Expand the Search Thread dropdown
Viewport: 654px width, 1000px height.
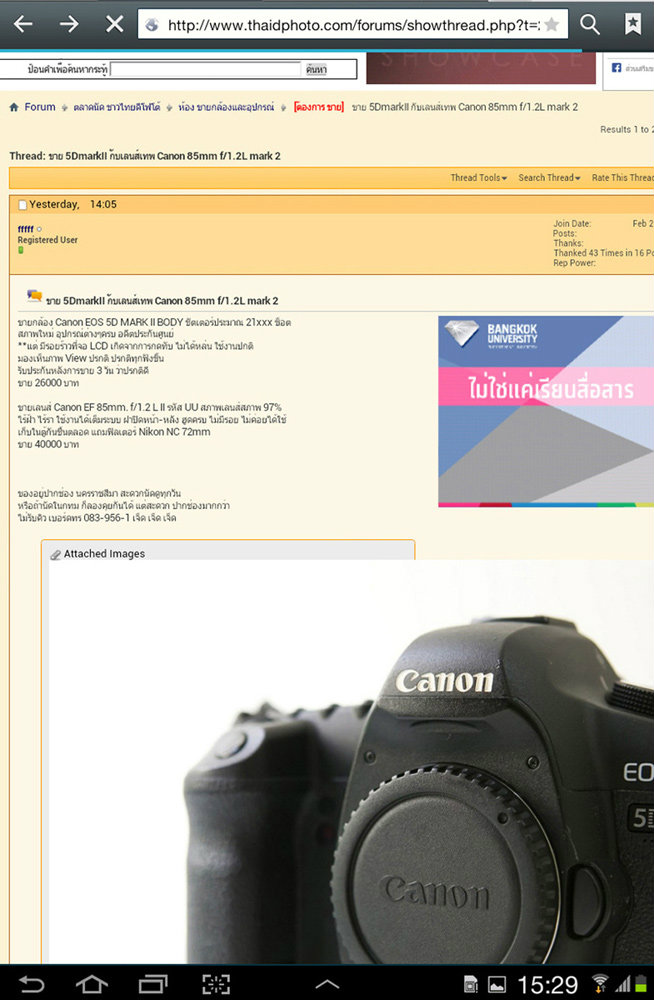549,178
